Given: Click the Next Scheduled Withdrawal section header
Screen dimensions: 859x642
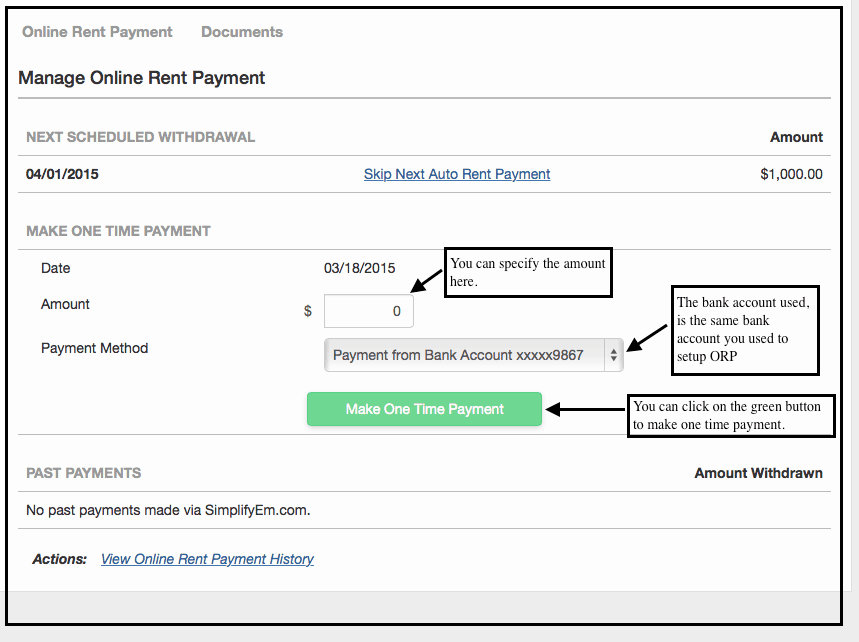Looking at the screenshot, I should [140, 137].
